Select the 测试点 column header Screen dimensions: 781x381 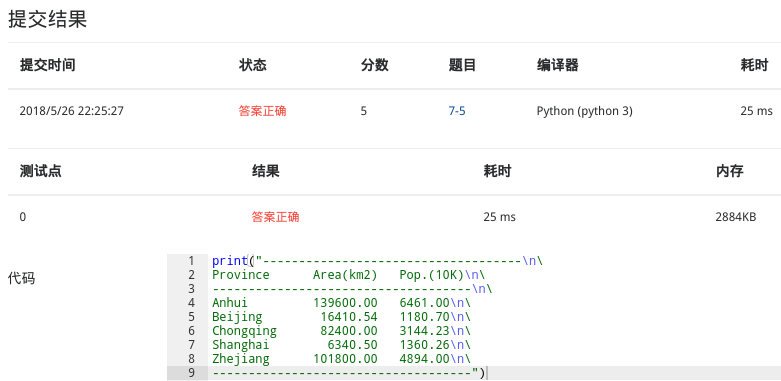click(x=41, y=171)
